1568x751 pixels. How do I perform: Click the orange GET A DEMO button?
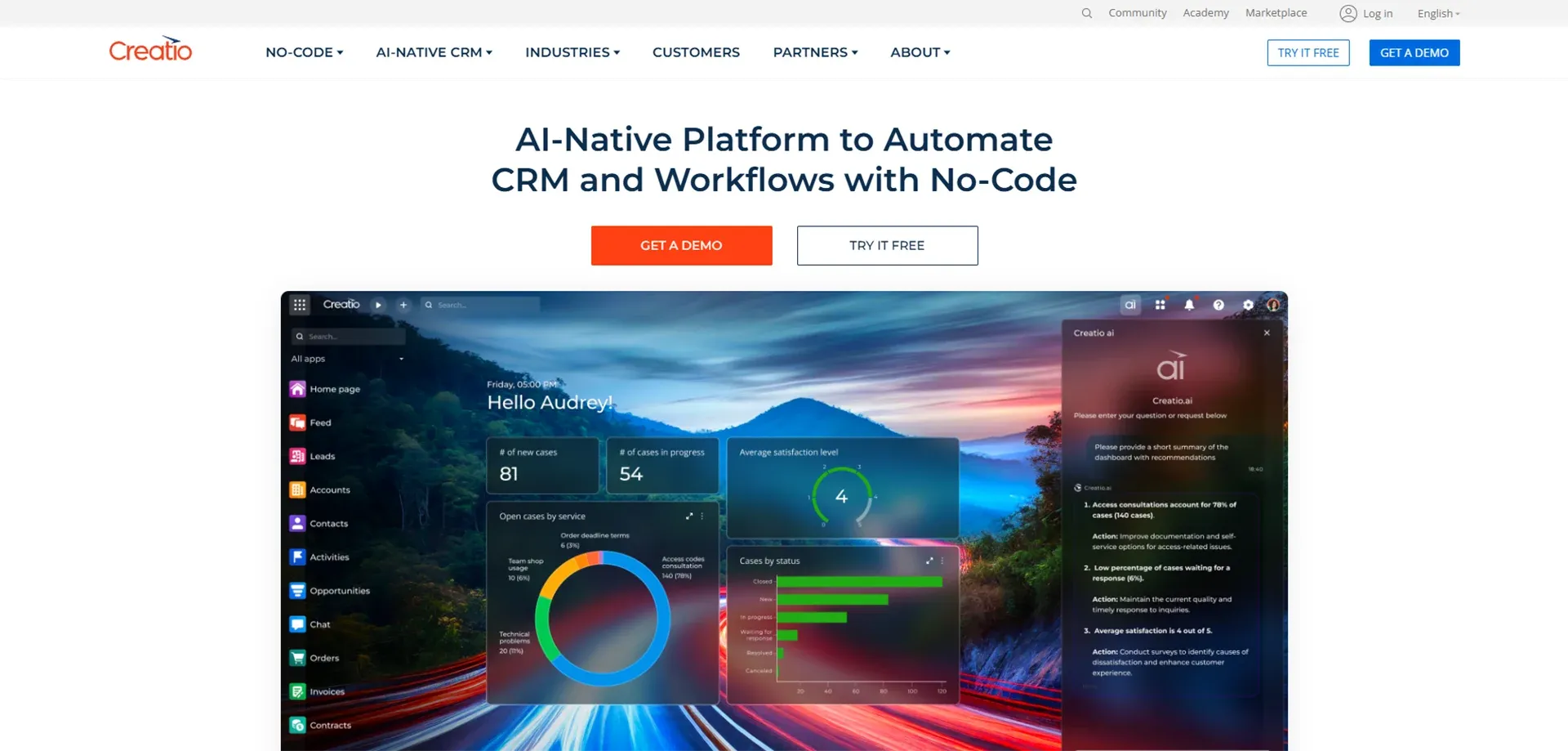(x=681, y=245)
